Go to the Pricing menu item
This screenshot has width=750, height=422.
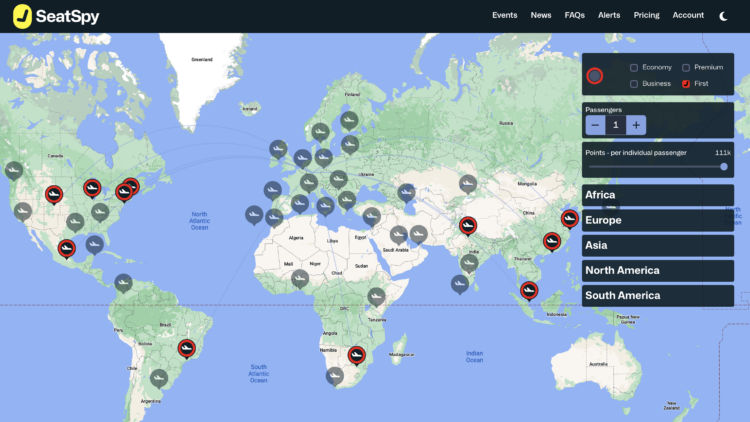coord(647,15)
